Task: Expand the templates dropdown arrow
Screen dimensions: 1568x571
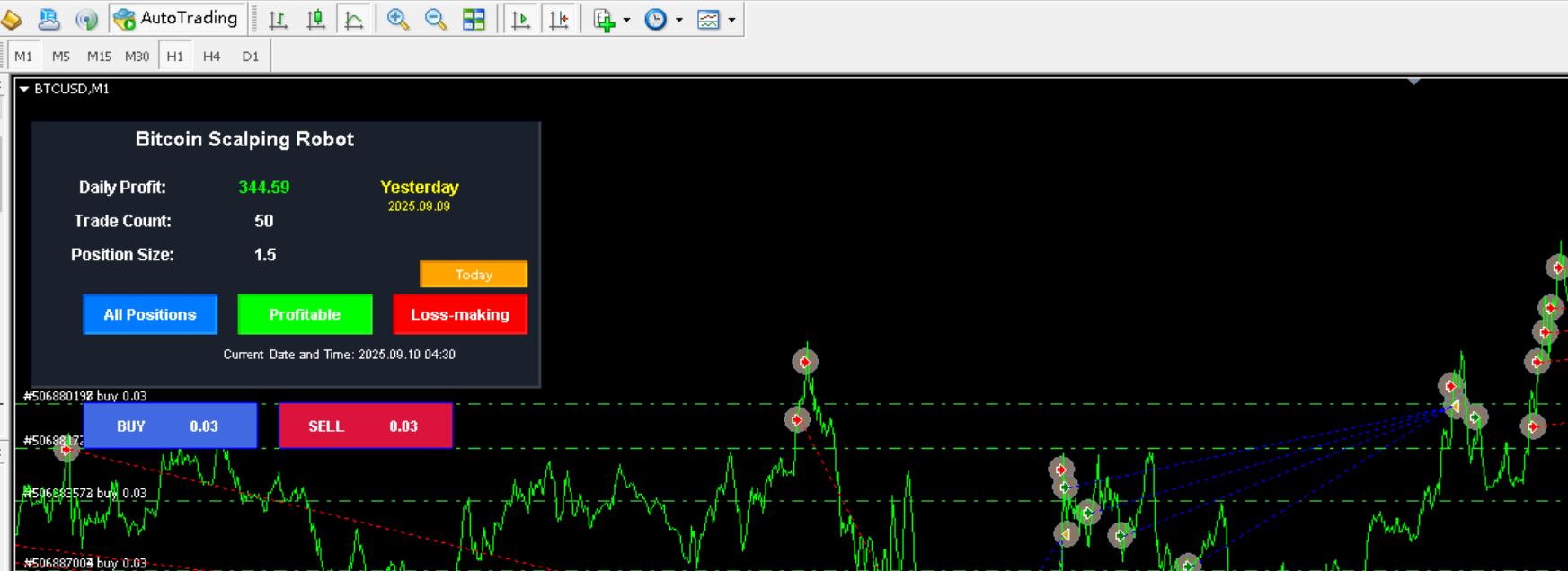Action: pyautogui.click(x=731, y=20)
